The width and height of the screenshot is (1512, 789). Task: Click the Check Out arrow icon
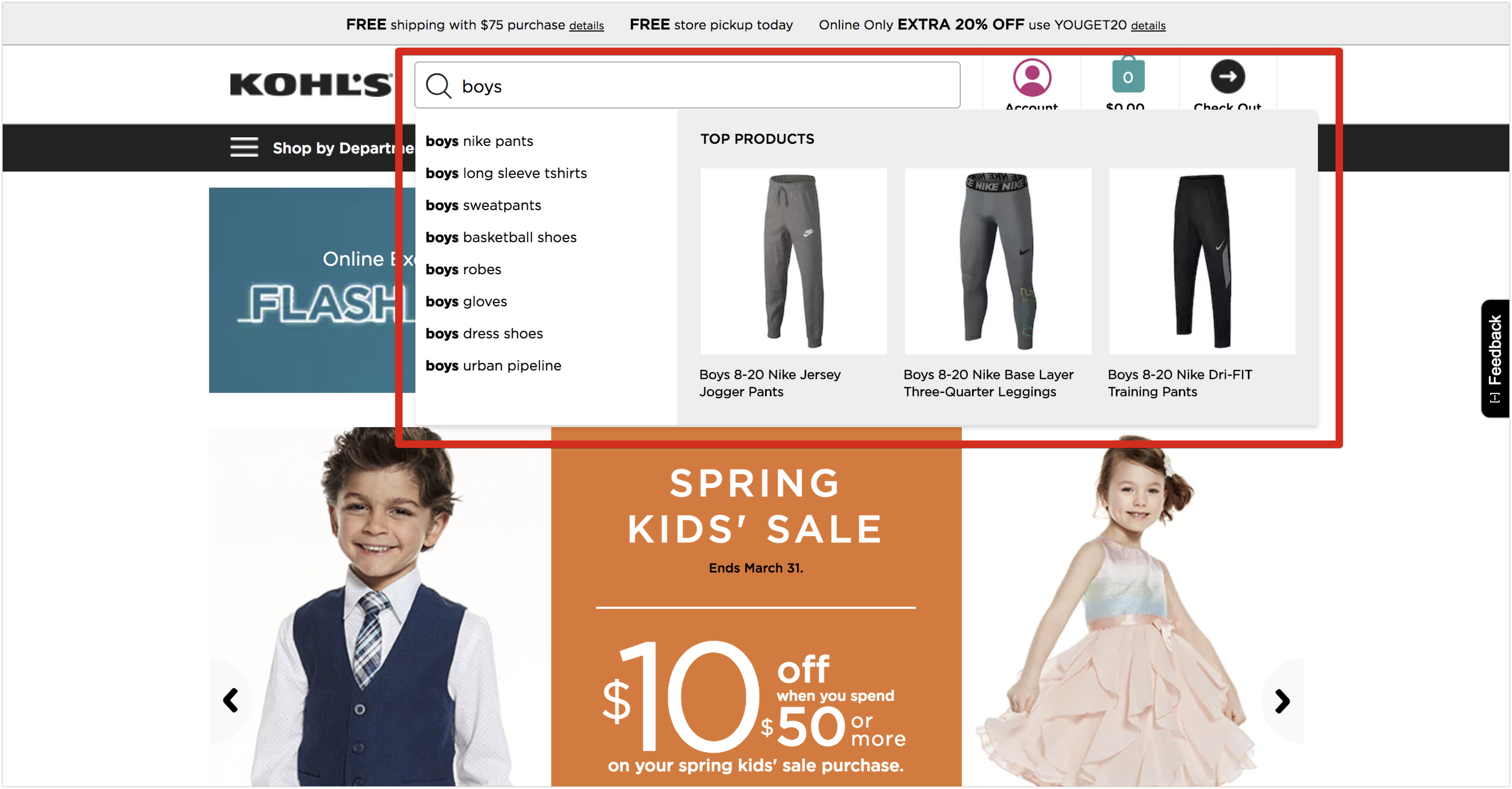pyautogui.click(x=1227, y=76)
